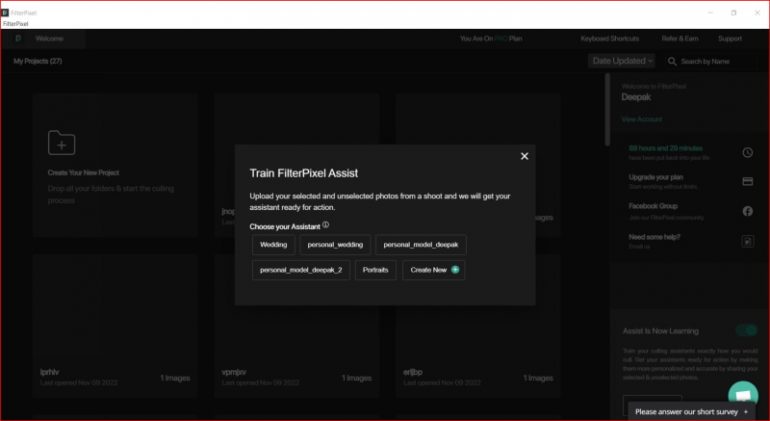Choose the personal_model_deepak_2 assistant
This screenshot has height=421, width=770.
click(301, 270)
